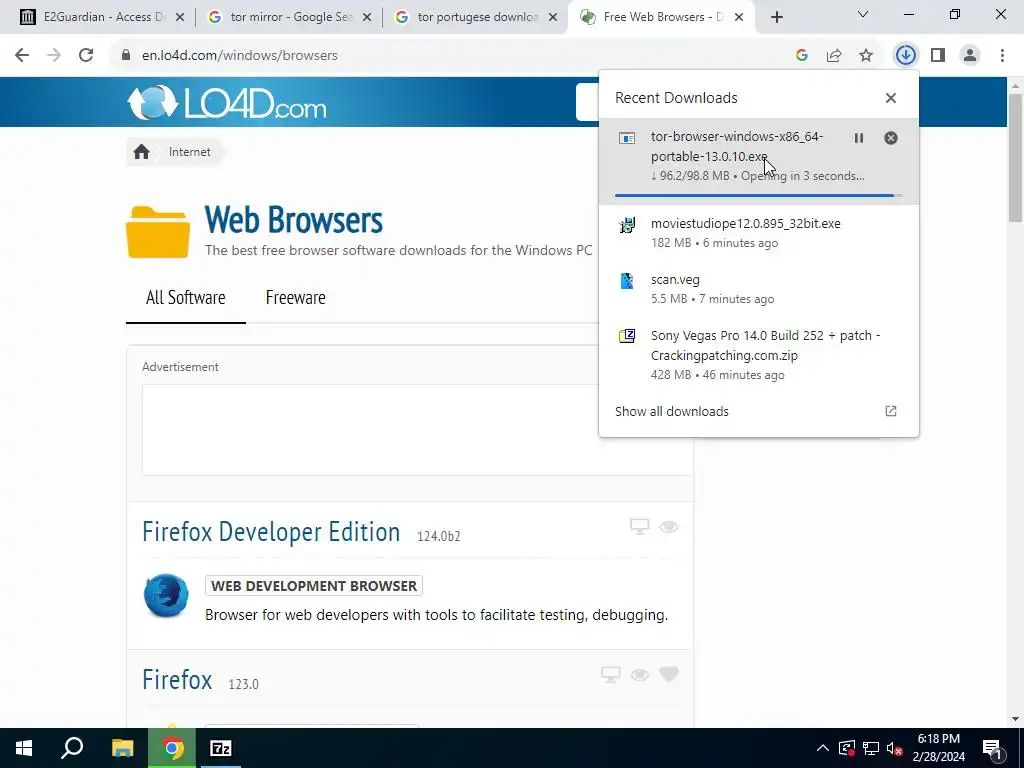Click the download progress bar
The height and width of the screenshot is (768, 1024).
tap(759, 195)
